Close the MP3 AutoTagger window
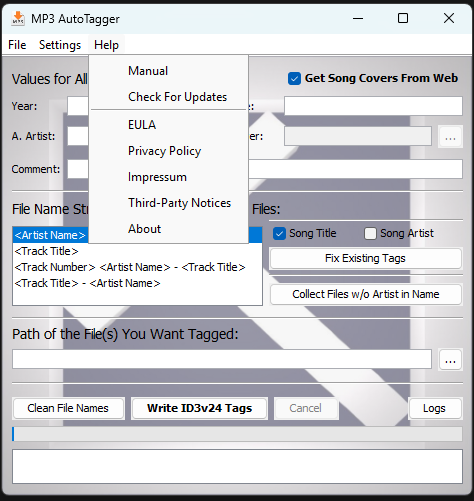The height and width of the screenshot is (501, 474). click(449, 18)
